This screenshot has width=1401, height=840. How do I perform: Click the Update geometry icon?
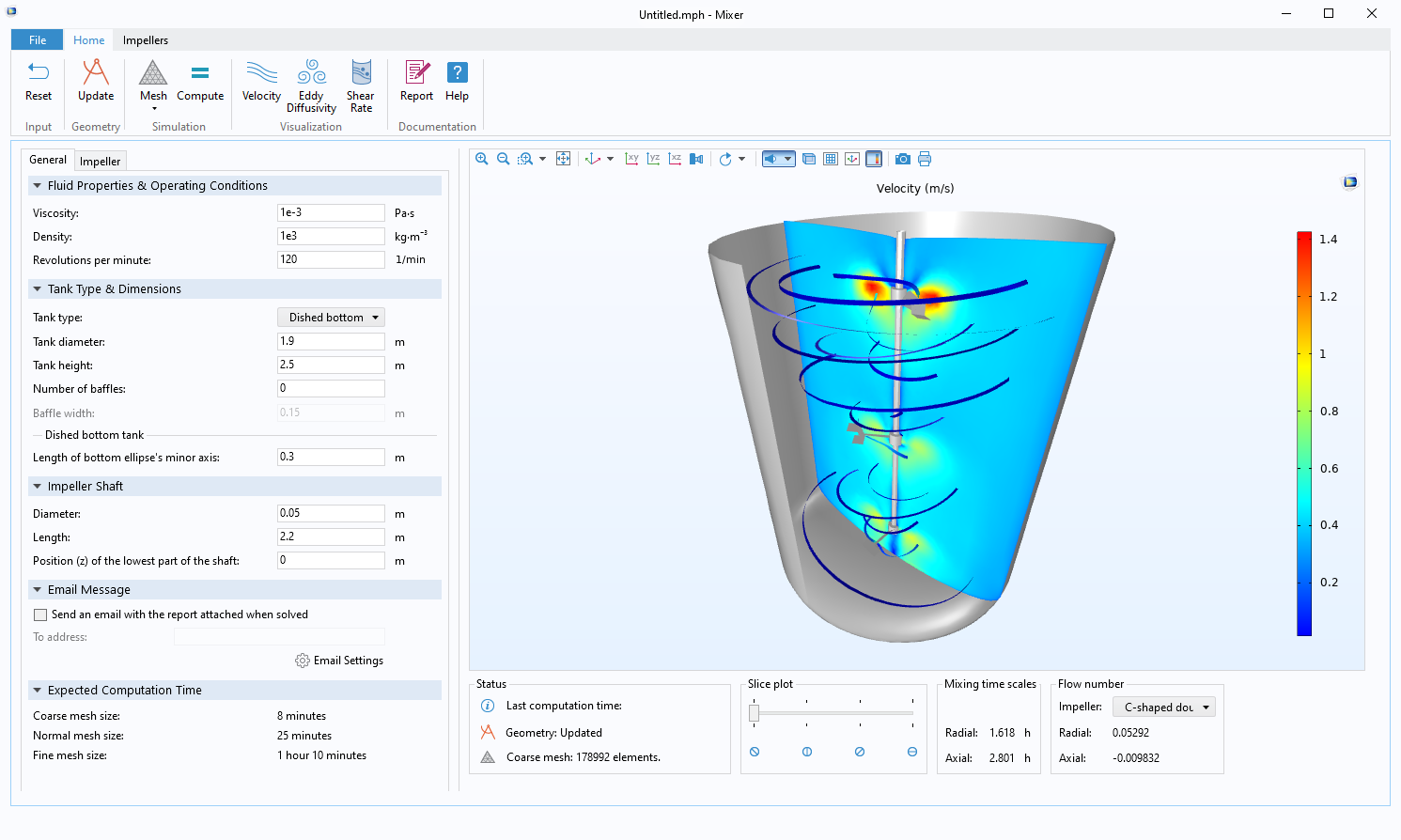[x=96, y=81]
